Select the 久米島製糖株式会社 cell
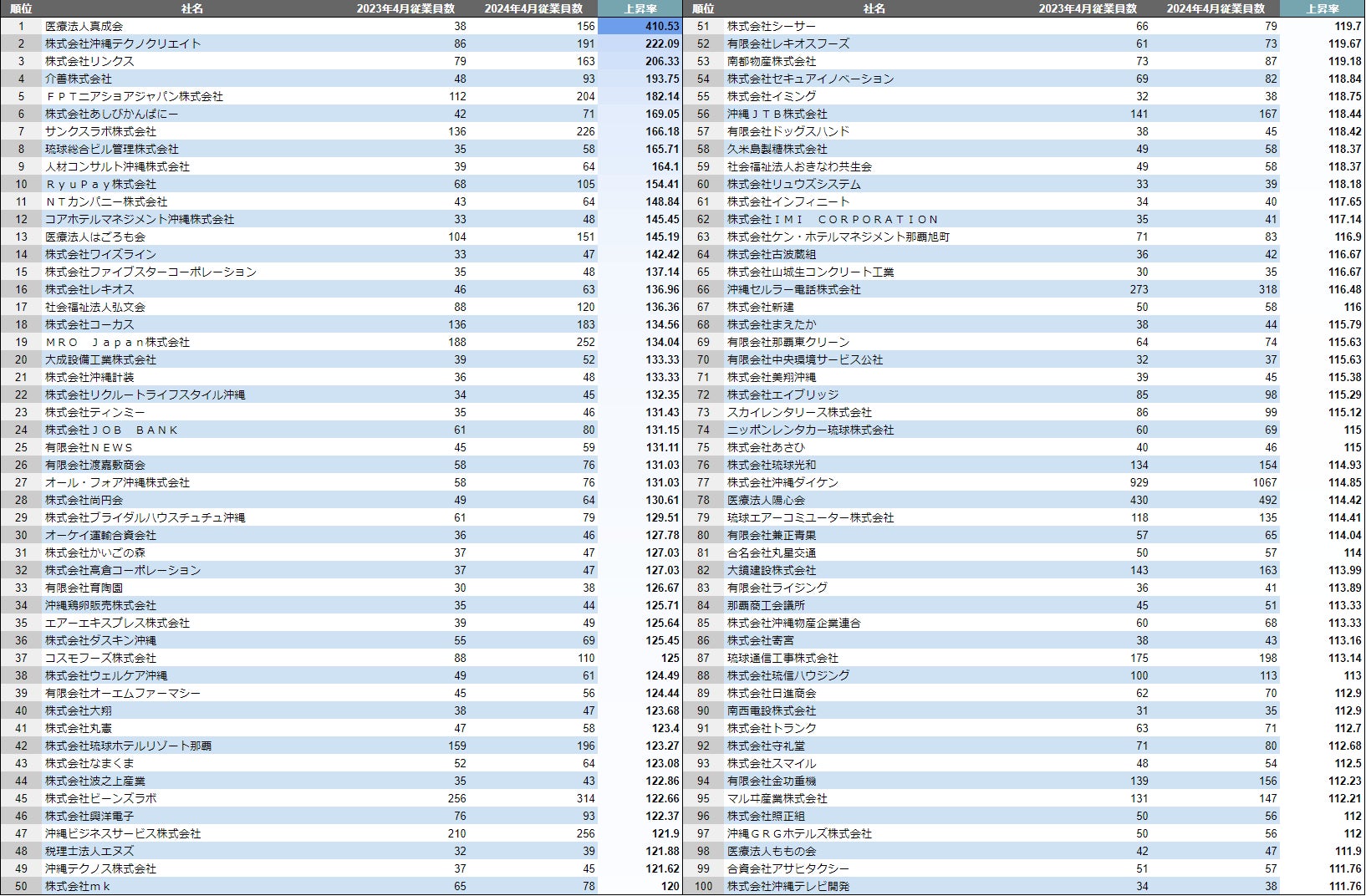Image resolution: width=1366 pixels, height=896 pixels. (x=777, y=149)
